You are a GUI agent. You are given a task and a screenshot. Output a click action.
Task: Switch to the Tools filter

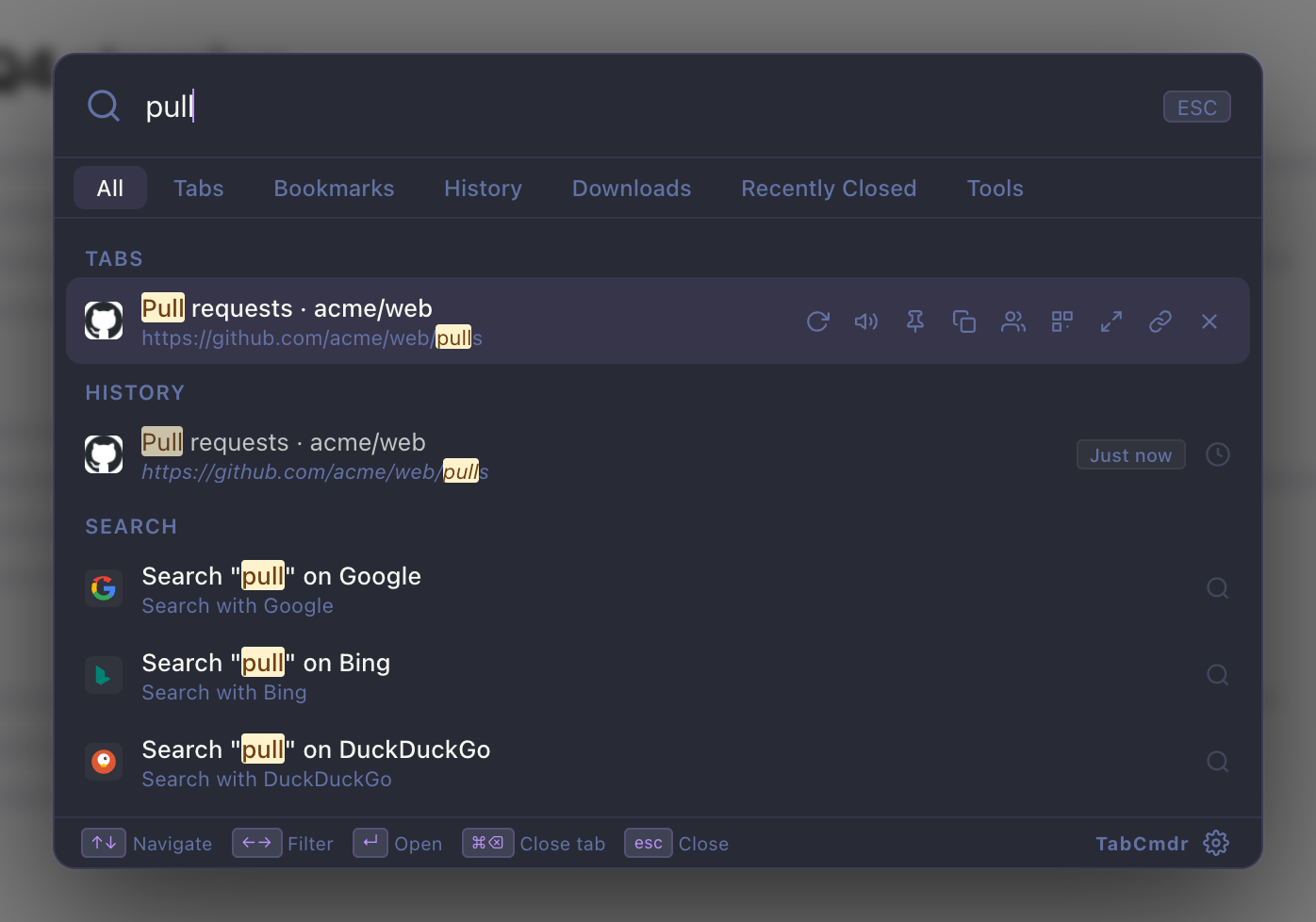pyautogui.click(x=995, y=188)
